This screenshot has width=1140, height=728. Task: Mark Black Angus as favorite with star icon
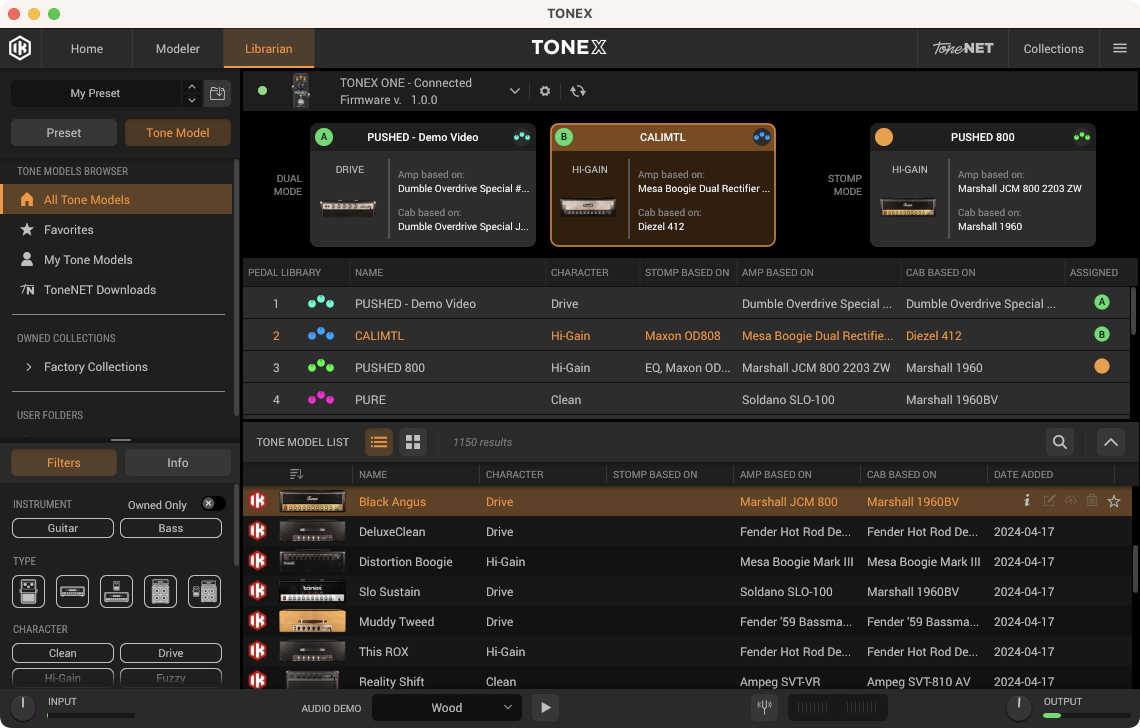[x=1114, y=501]
